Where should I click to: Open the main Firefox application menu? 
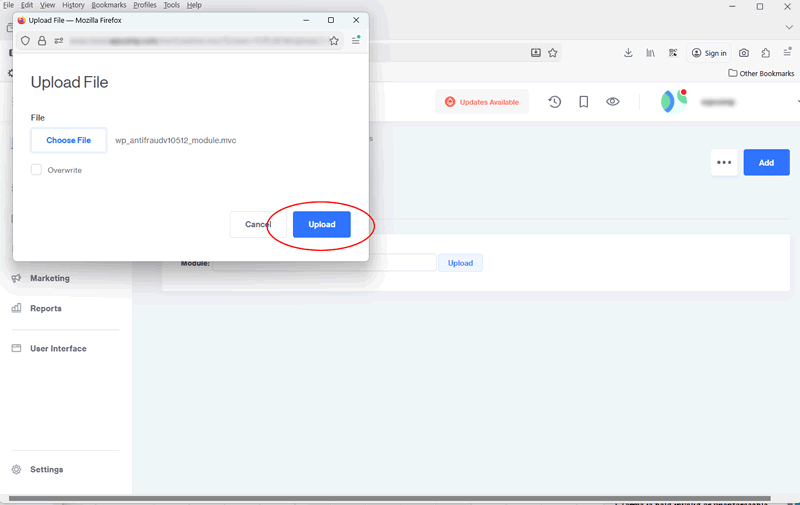(787, 52)
